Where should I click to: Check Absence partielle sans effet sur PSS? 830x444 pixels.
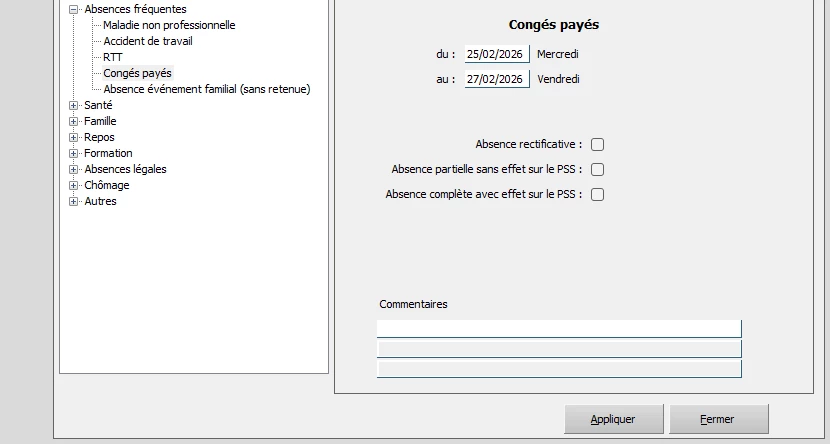[x=598, y=170]
